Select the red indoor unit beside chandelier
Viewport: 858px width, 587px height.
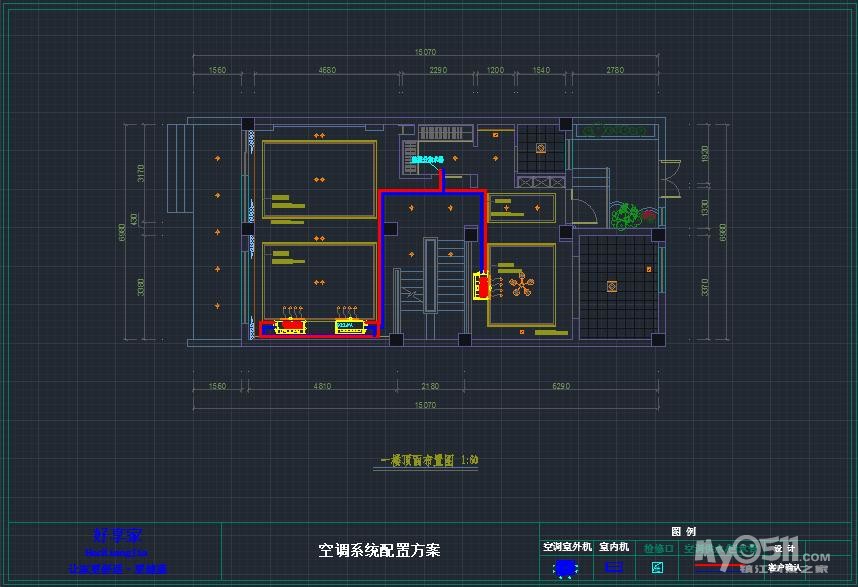click(482, 286)
